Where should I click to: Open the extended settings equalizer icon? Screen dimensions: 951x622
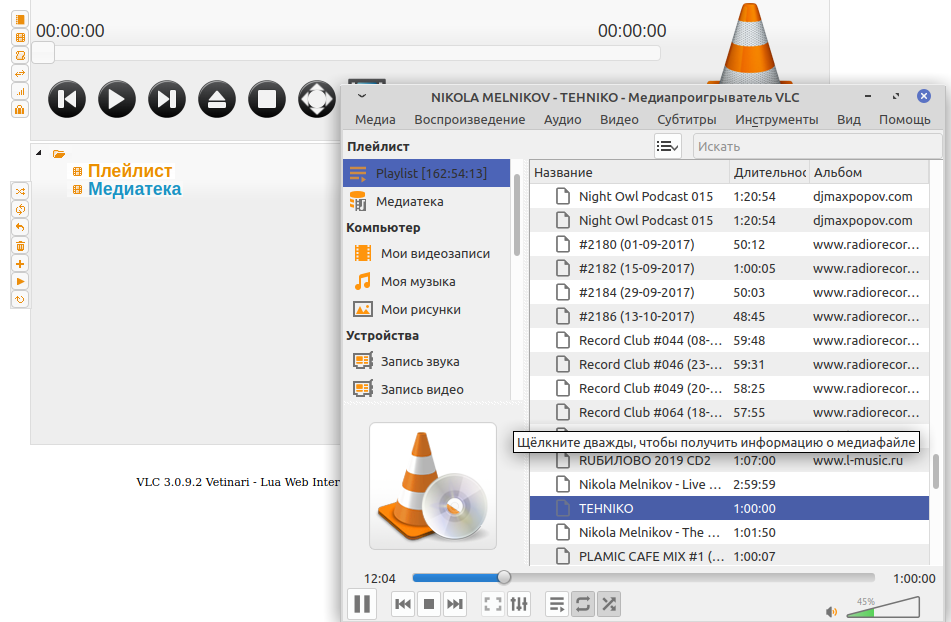519,603
